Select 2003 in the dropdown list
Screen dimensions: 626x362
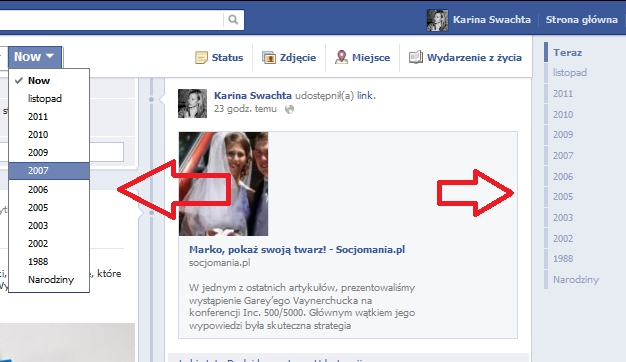[x=49, y=226]
